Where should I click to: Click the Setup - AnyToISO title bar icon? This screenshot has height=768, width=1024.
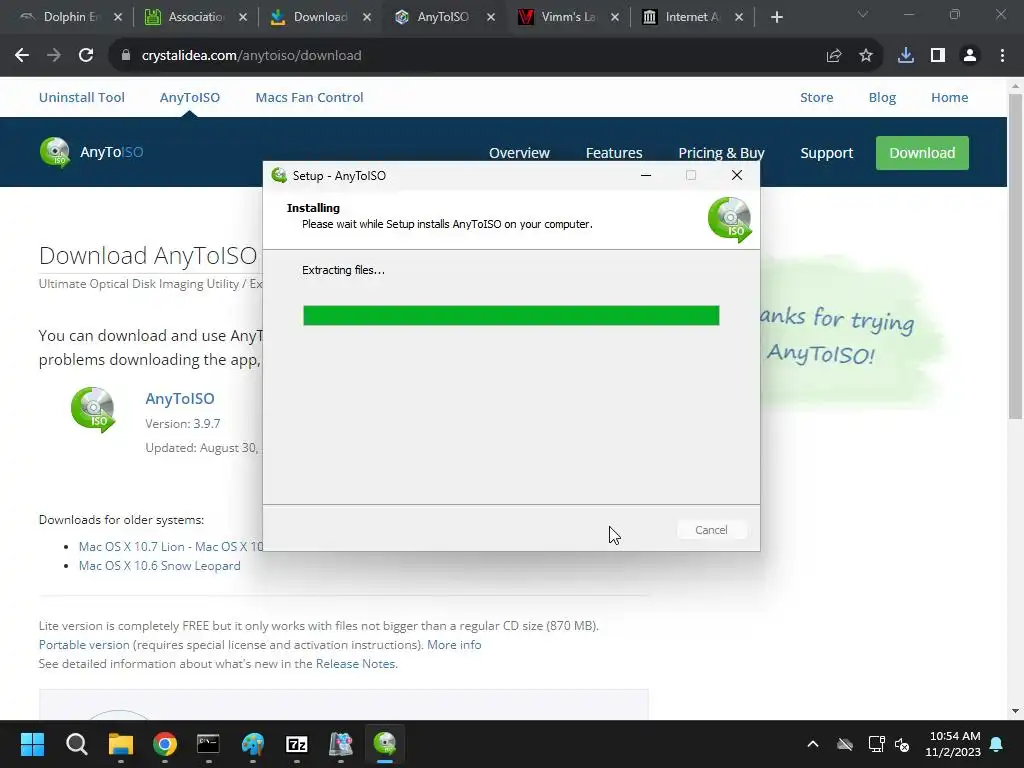[x=280, y=175]
